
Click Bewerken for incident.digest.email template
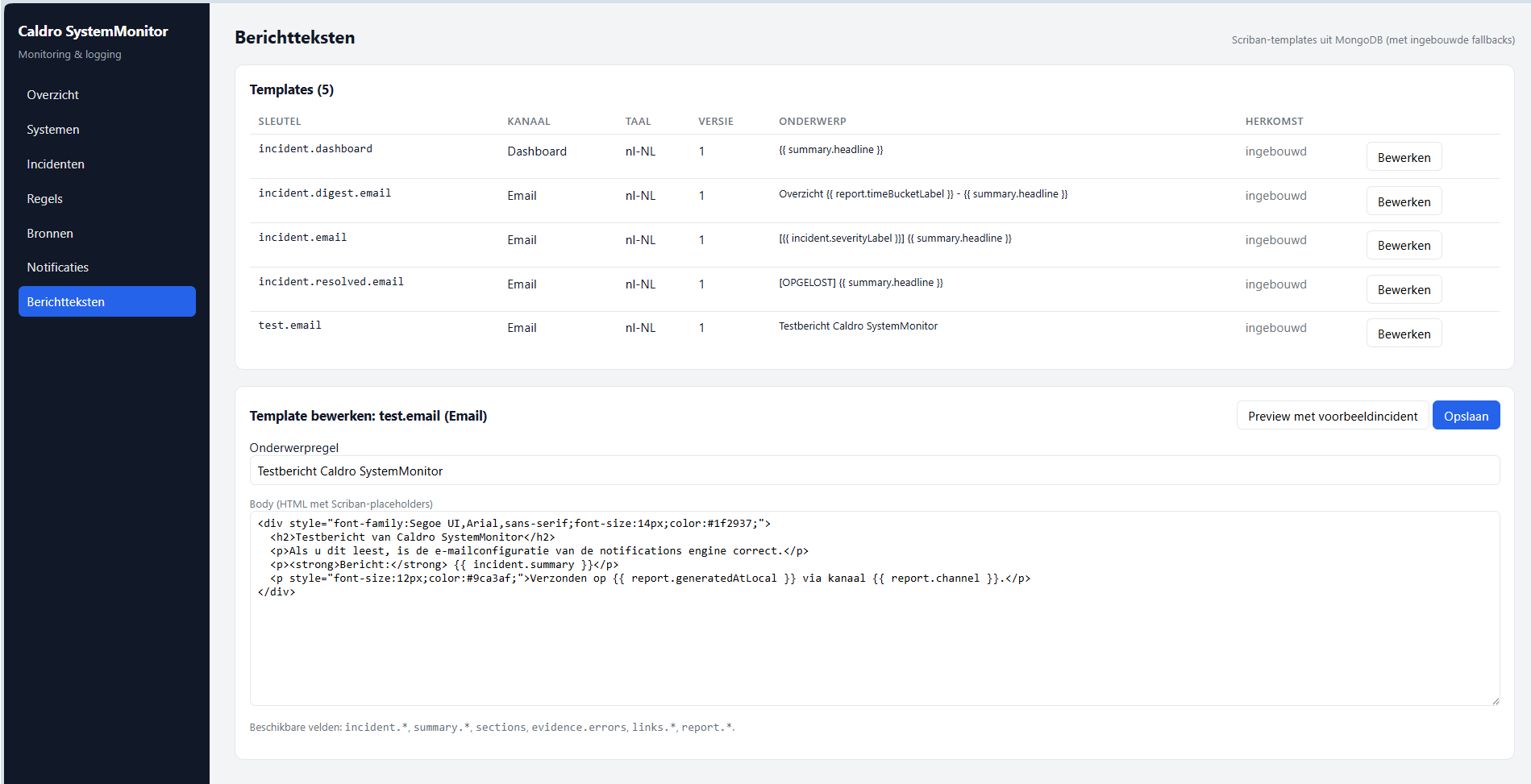pos(1404,201)
